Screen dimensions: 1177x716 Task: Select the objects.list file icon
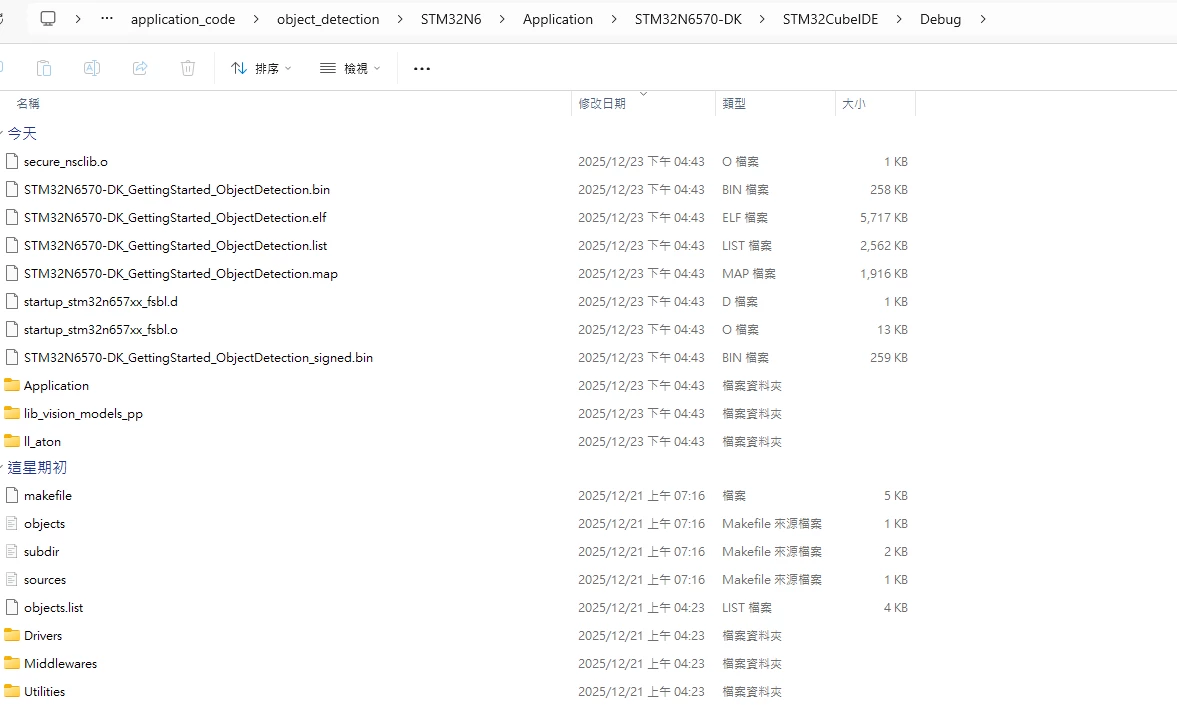11,607
